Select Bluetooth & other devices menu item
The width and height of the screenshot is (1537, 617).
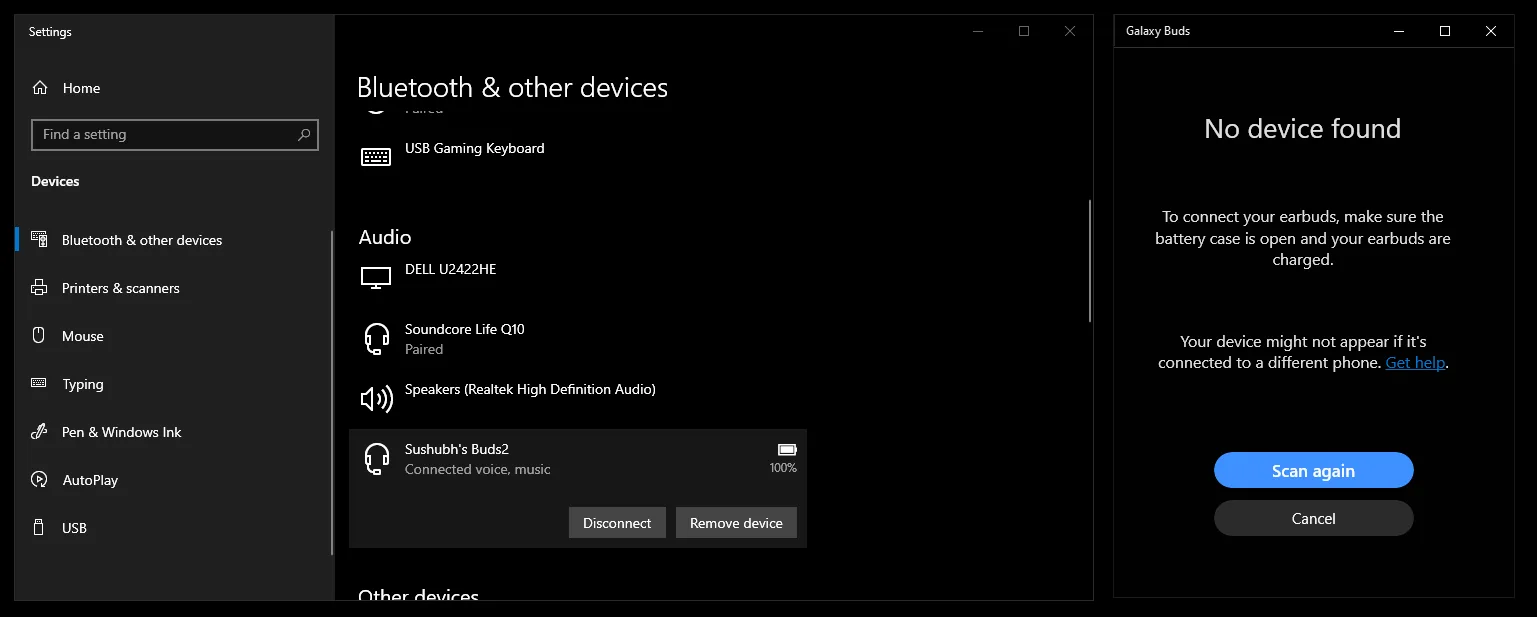pyautogui.click(x=174, y=240)
